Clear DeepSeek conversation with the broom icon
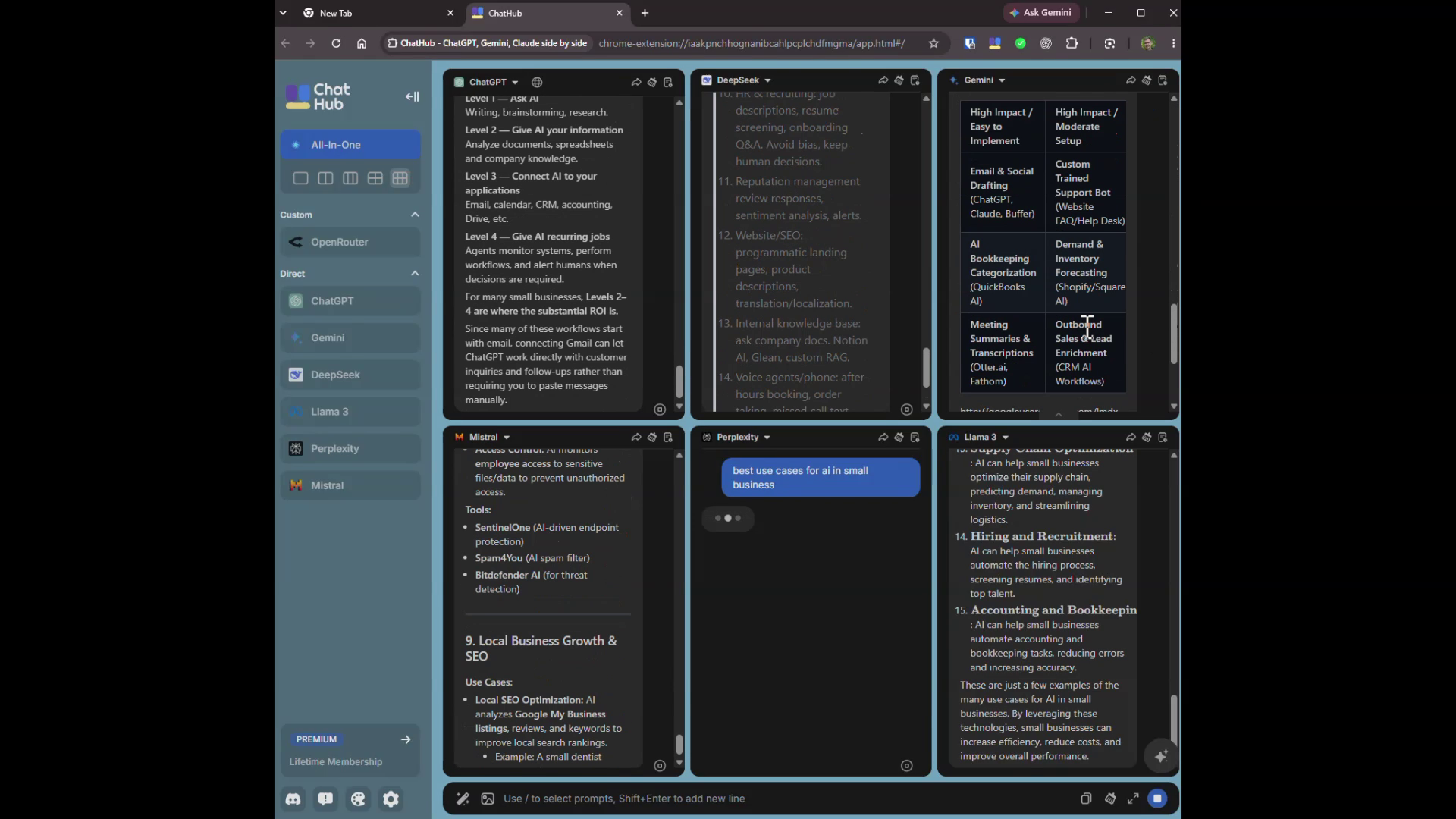The image size is (1456, 819). [x=899, y=80]
